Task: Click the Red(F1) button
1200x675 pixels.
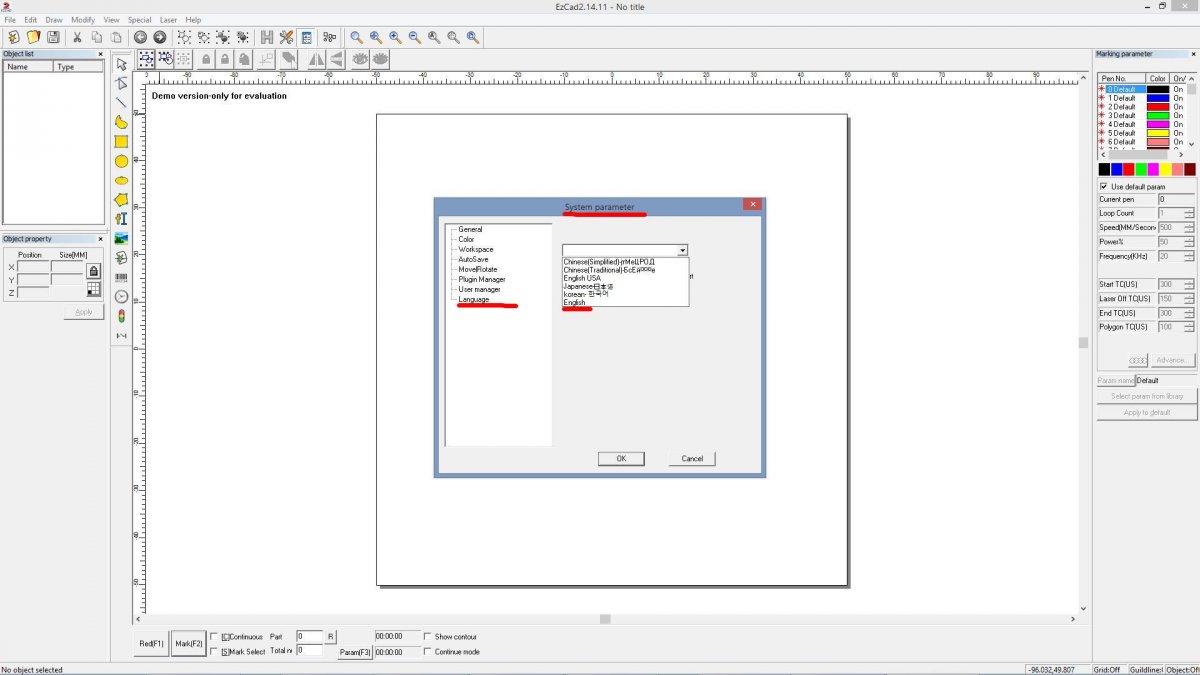Action: [x=151, y=644]
